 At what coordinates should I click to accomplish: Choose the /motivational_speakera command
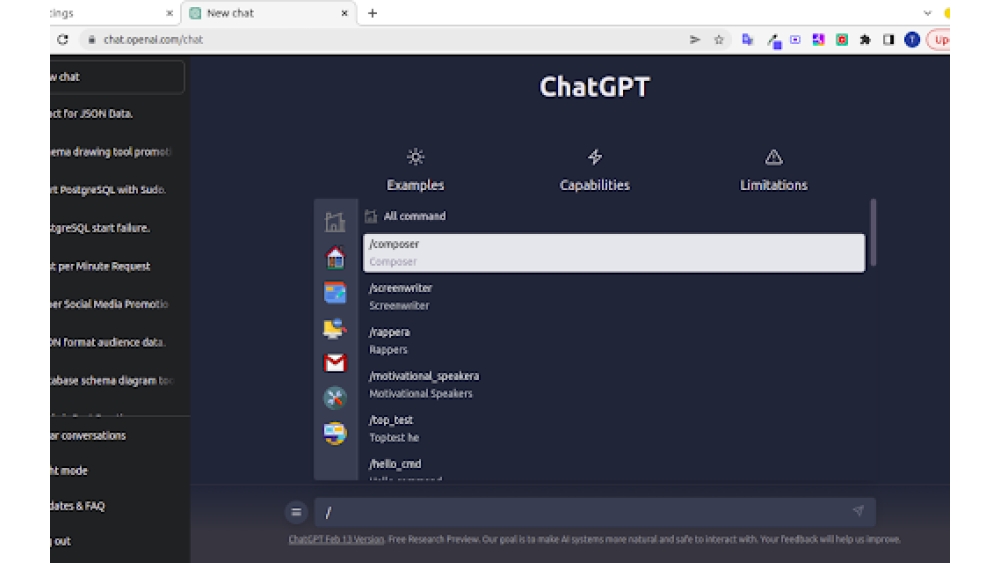[x=614, y=384]
